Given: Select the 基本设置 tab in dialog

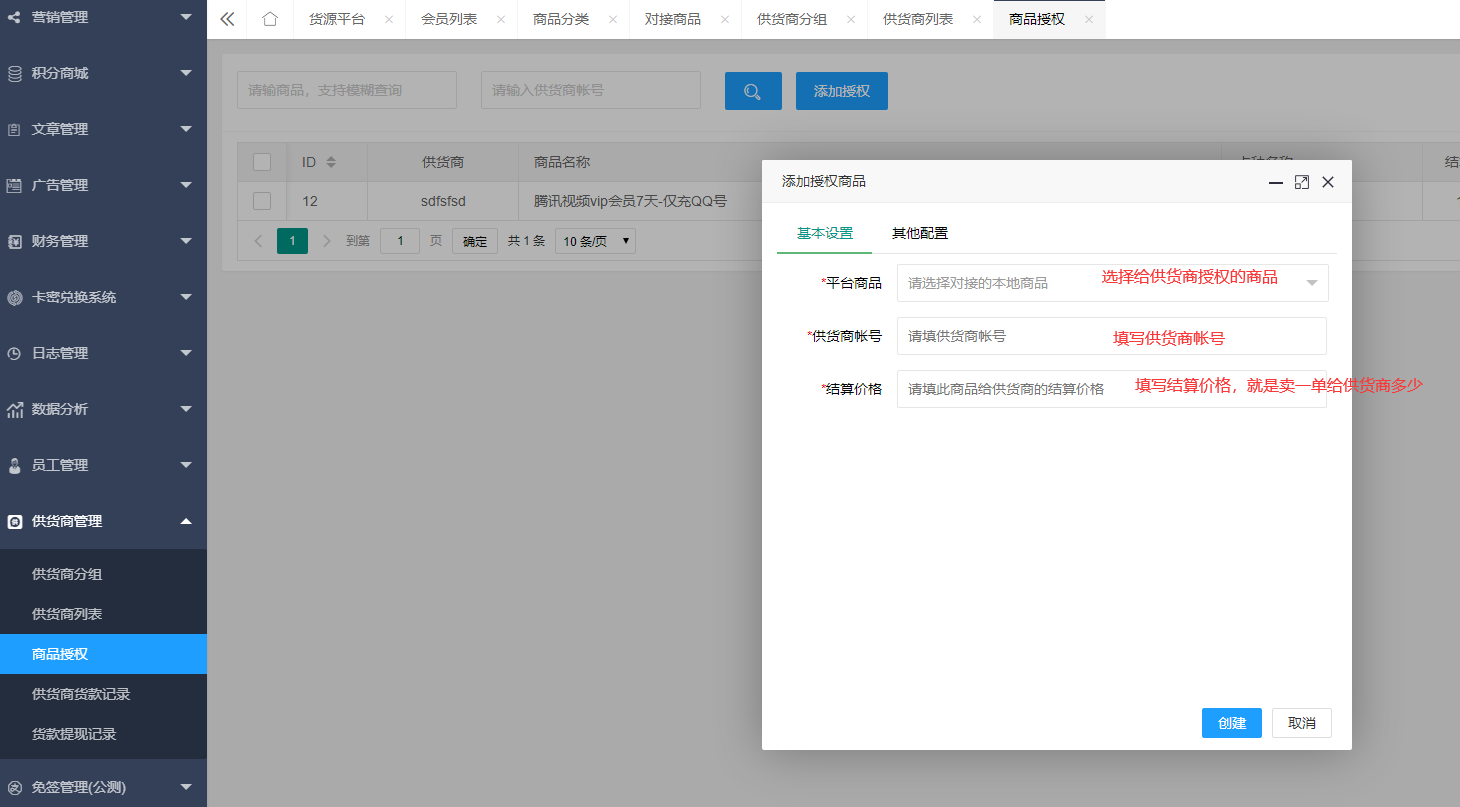Looking at the screenshot, I should (x=825, y=233).
